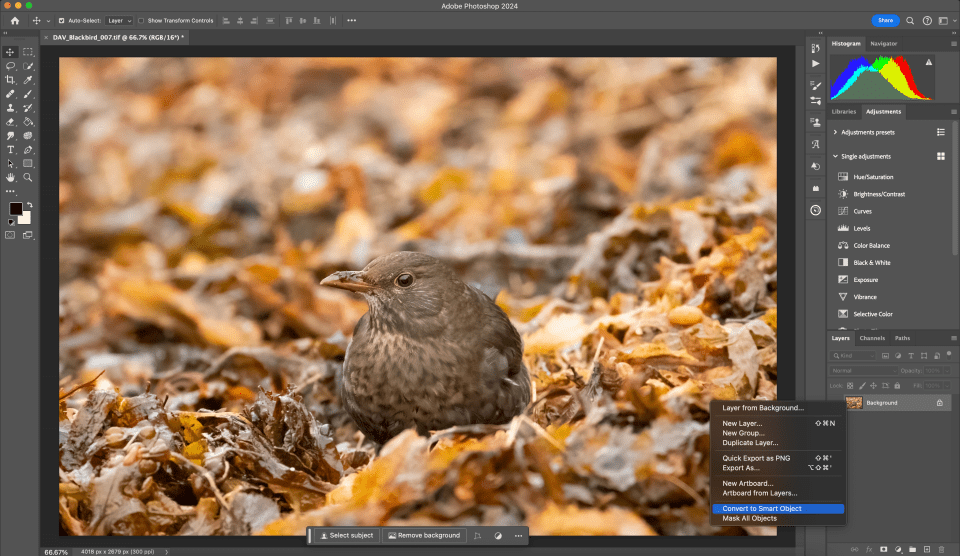
Task: Select the Move tool in the toolbar
Action: (10, 52)
